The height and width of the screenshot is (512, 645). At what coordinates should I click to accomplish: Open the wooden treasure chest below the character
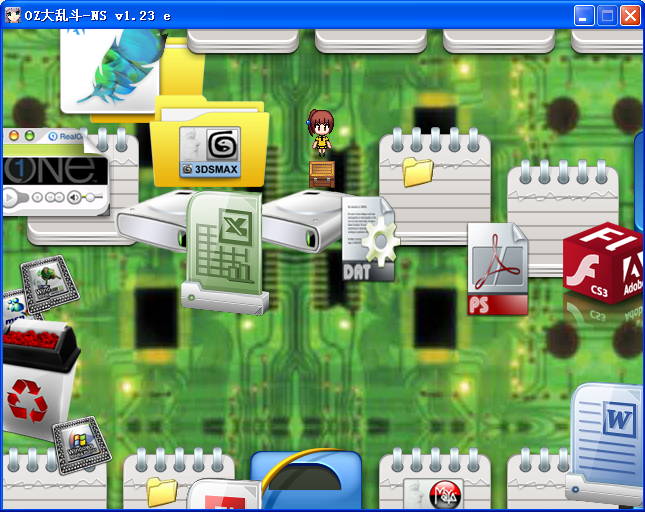point(322,174)
